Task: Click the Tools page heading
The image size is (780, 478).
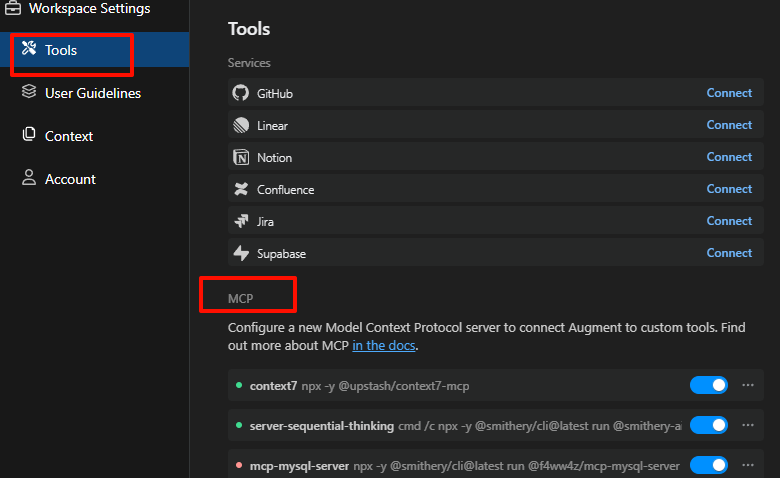Action: [249, 29]
